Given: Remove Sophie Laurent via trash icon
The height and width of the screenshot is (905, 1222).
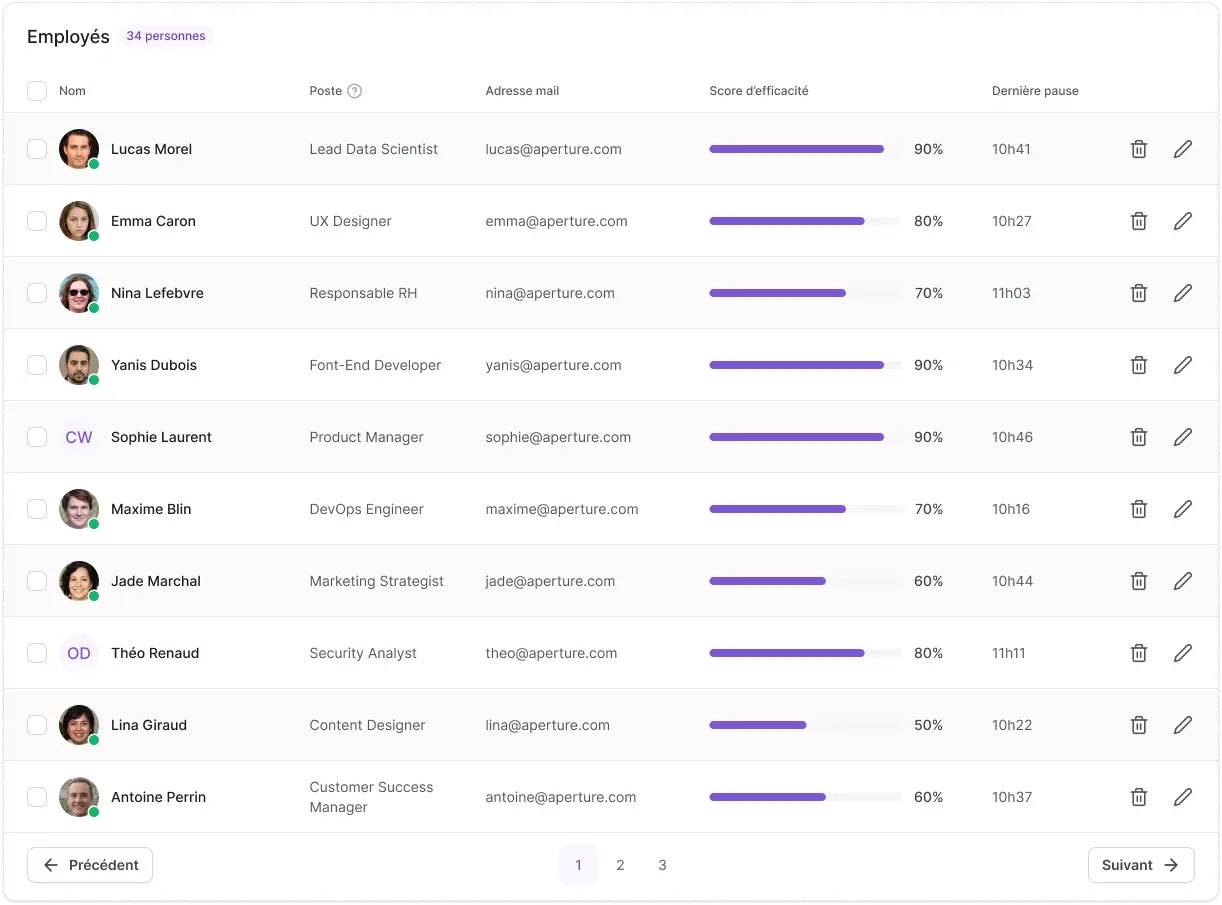Looking at the screenshot, I should coord(1138,437).
